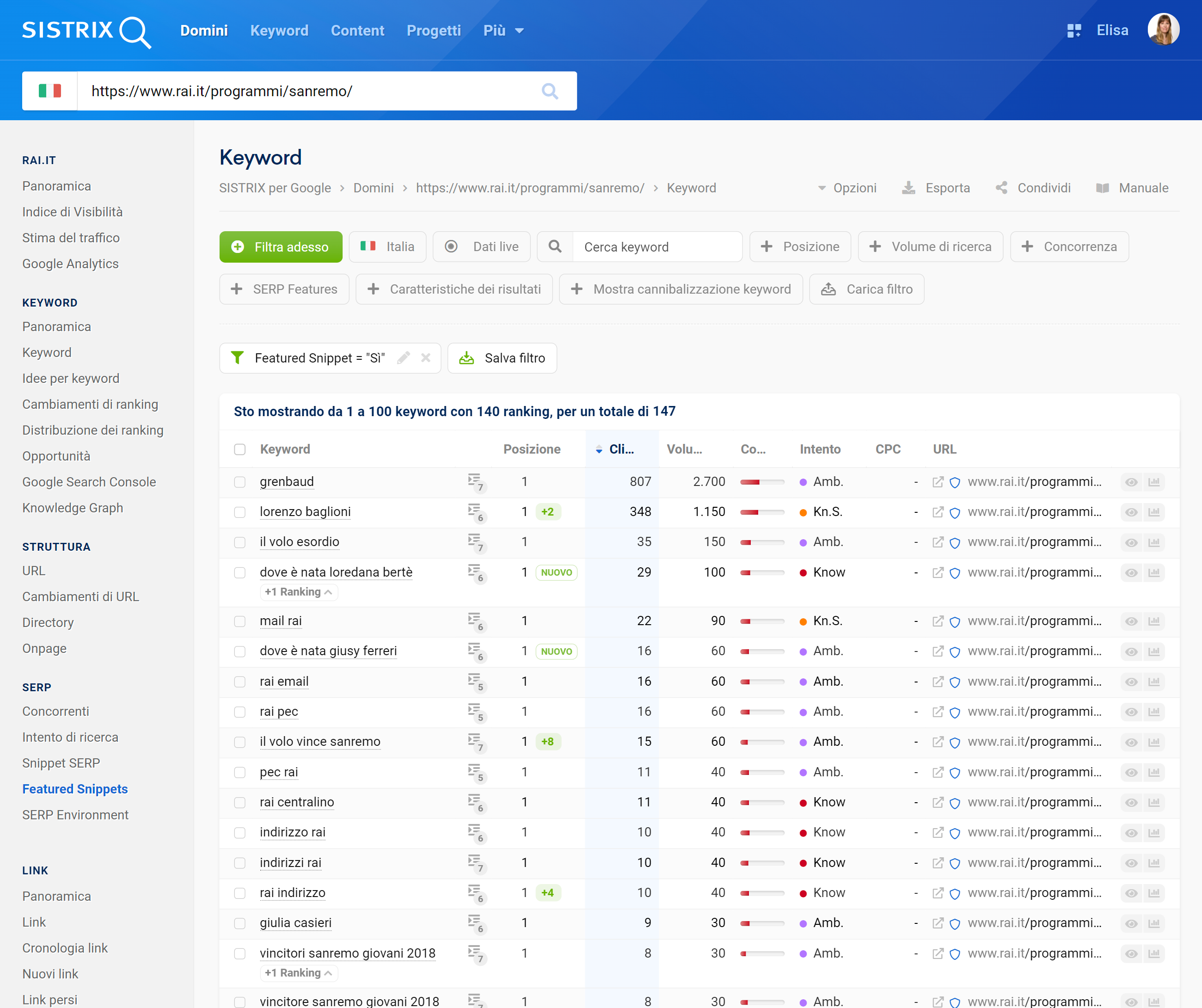The width and height of the screenshot is (1202, 1008).
Task: Switch to the Keyword top nav tab
Action: click(279, 31)
